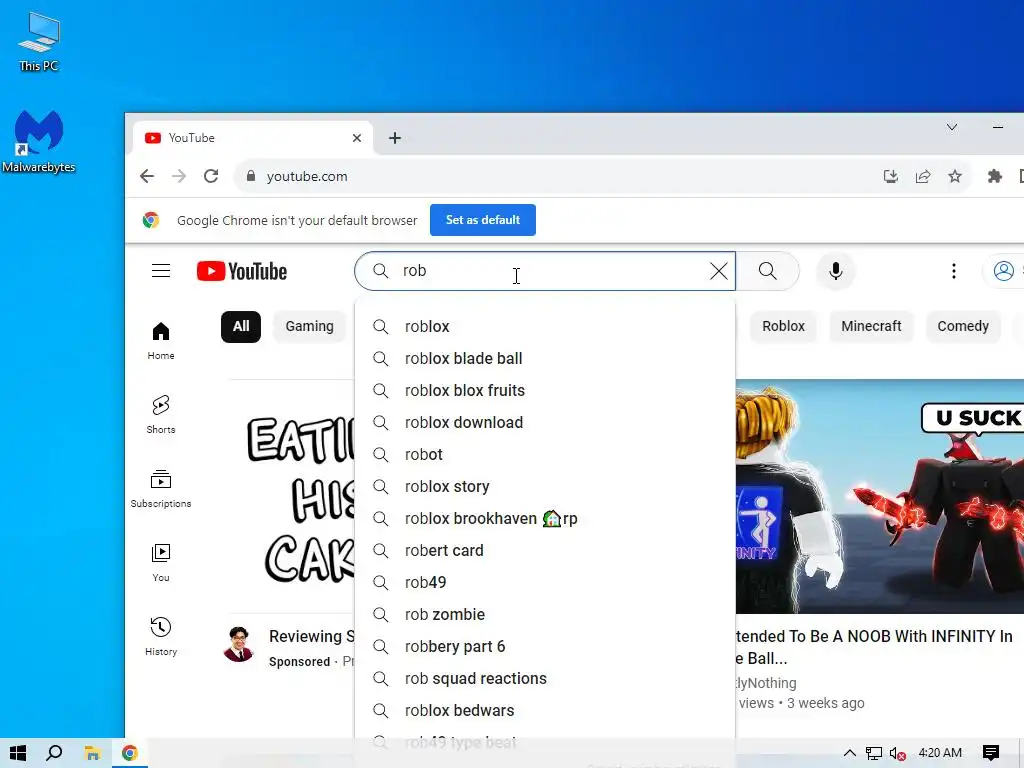1024x768 pixels.
Task: Click the share page icon
Action: (x=923, y=176)
